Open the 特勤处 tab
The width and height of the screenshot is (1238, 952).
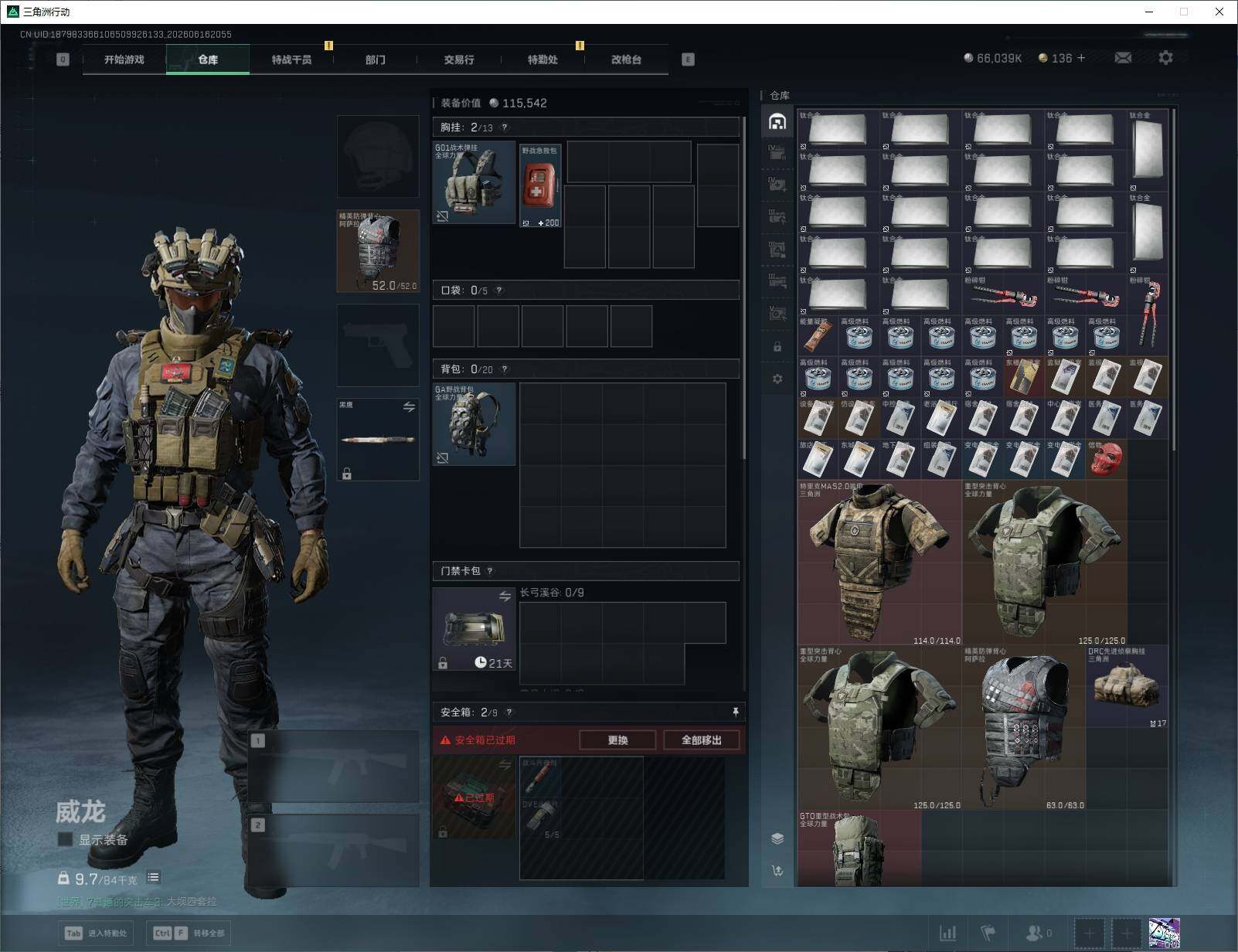coord(542,59)
